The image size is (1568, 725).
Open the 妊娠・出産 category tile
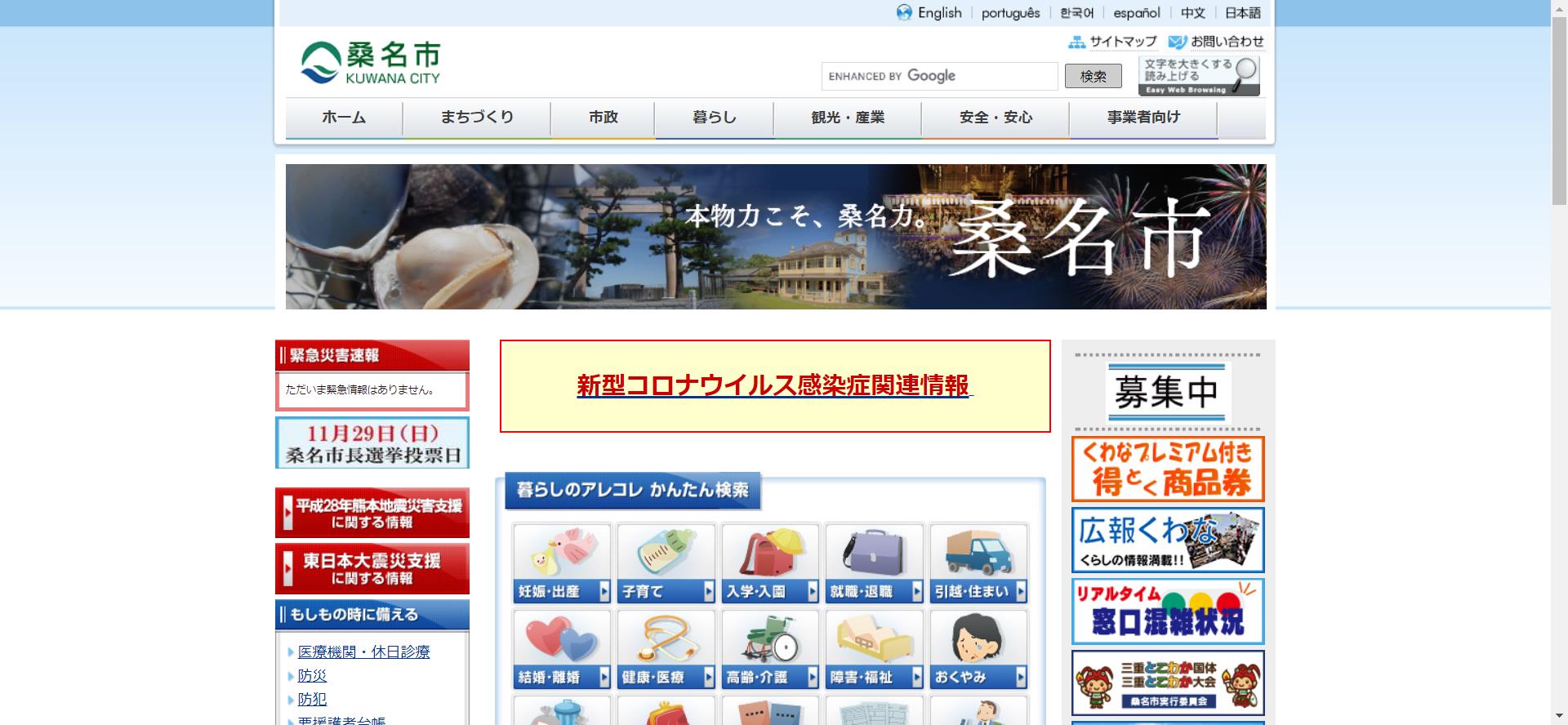click(562, 563)
